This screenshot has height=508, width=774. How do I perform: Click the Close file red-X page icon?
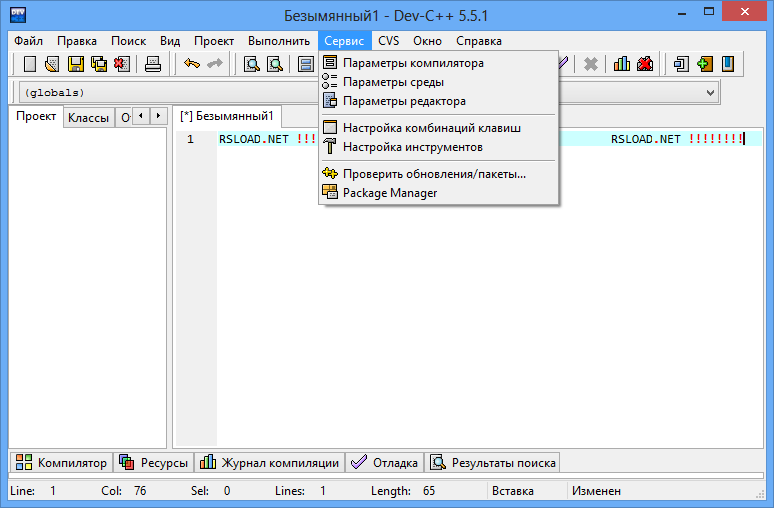[121, 64]
